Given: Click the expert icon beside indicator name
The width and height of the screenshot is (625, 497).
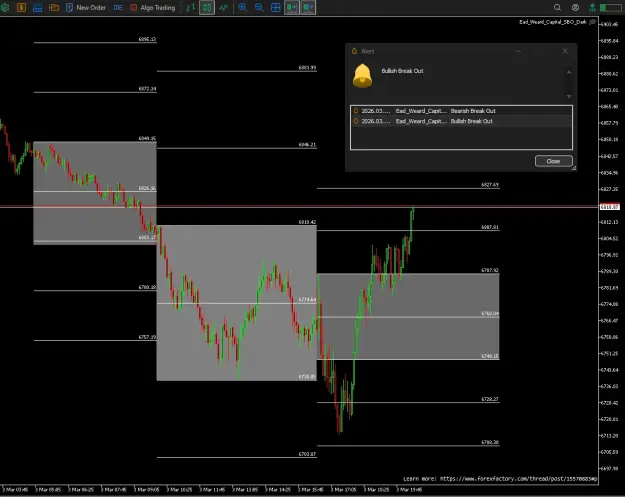Looking at the screenshot, I should (593, 22).
